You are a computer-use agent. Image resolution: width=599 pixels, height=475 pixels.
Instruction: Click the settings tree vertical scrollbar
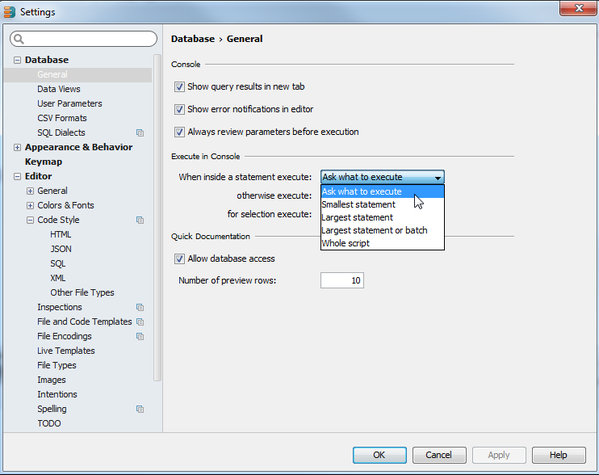tap(157, 217)
